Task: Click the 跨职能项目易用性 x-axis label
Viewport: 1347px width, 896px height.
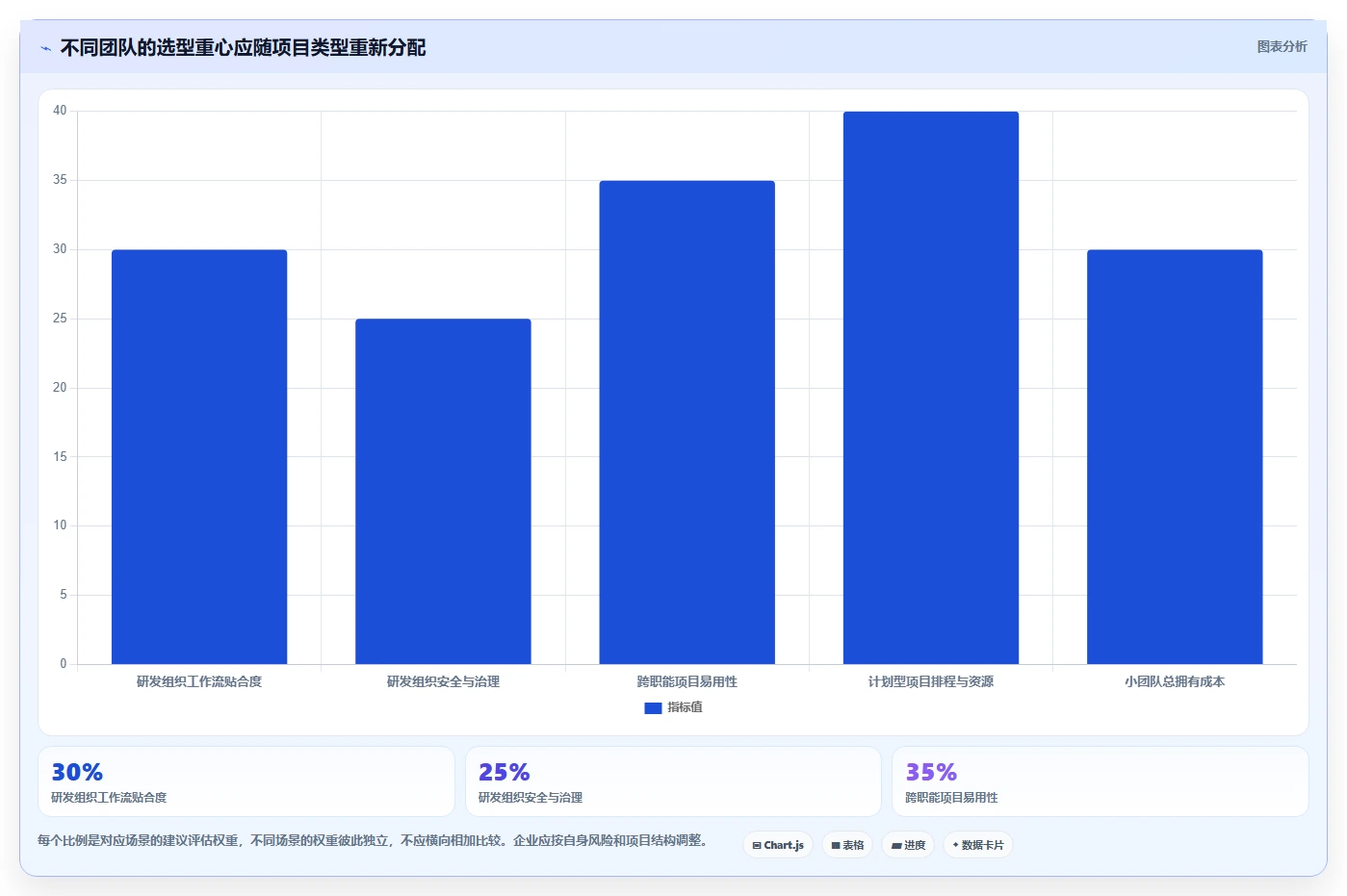Action: click(x=686, y=681)
